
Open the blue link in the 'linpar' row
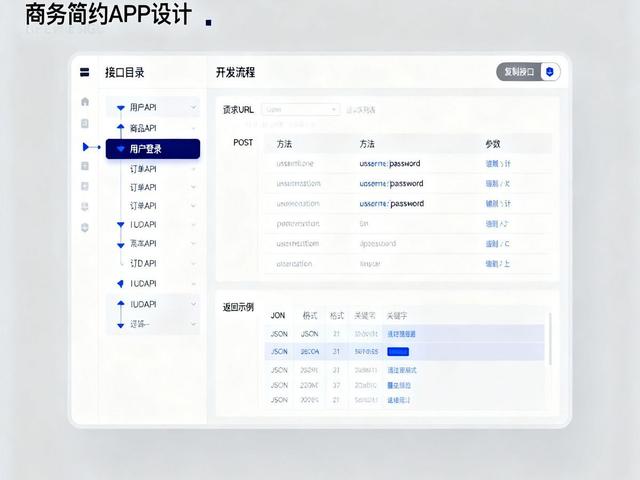(498, 264)
